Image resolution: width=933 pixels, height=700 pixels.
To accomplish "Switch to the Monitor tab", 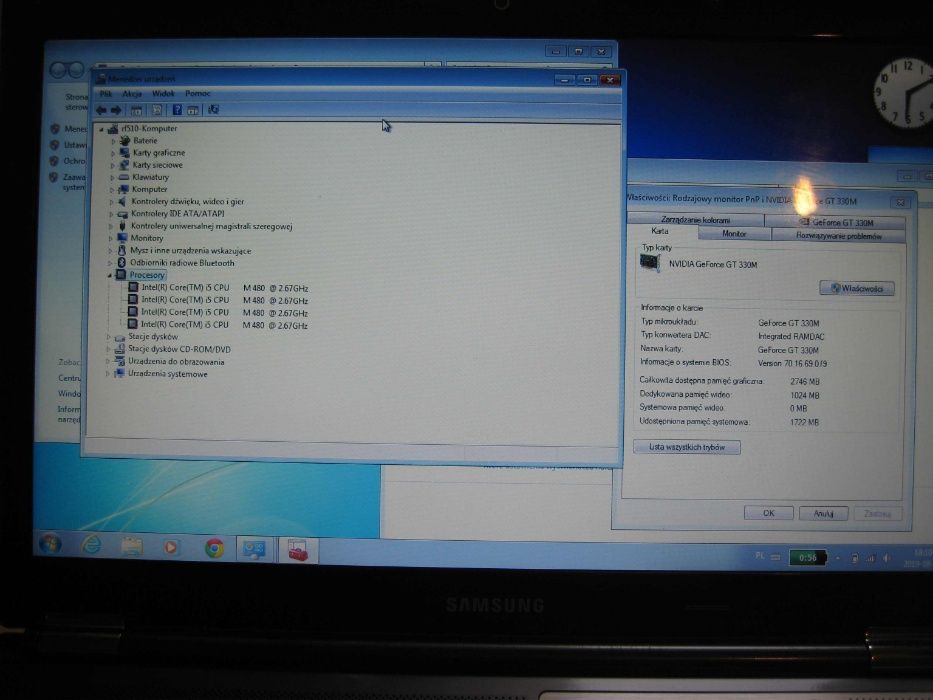I will point(734,234).
